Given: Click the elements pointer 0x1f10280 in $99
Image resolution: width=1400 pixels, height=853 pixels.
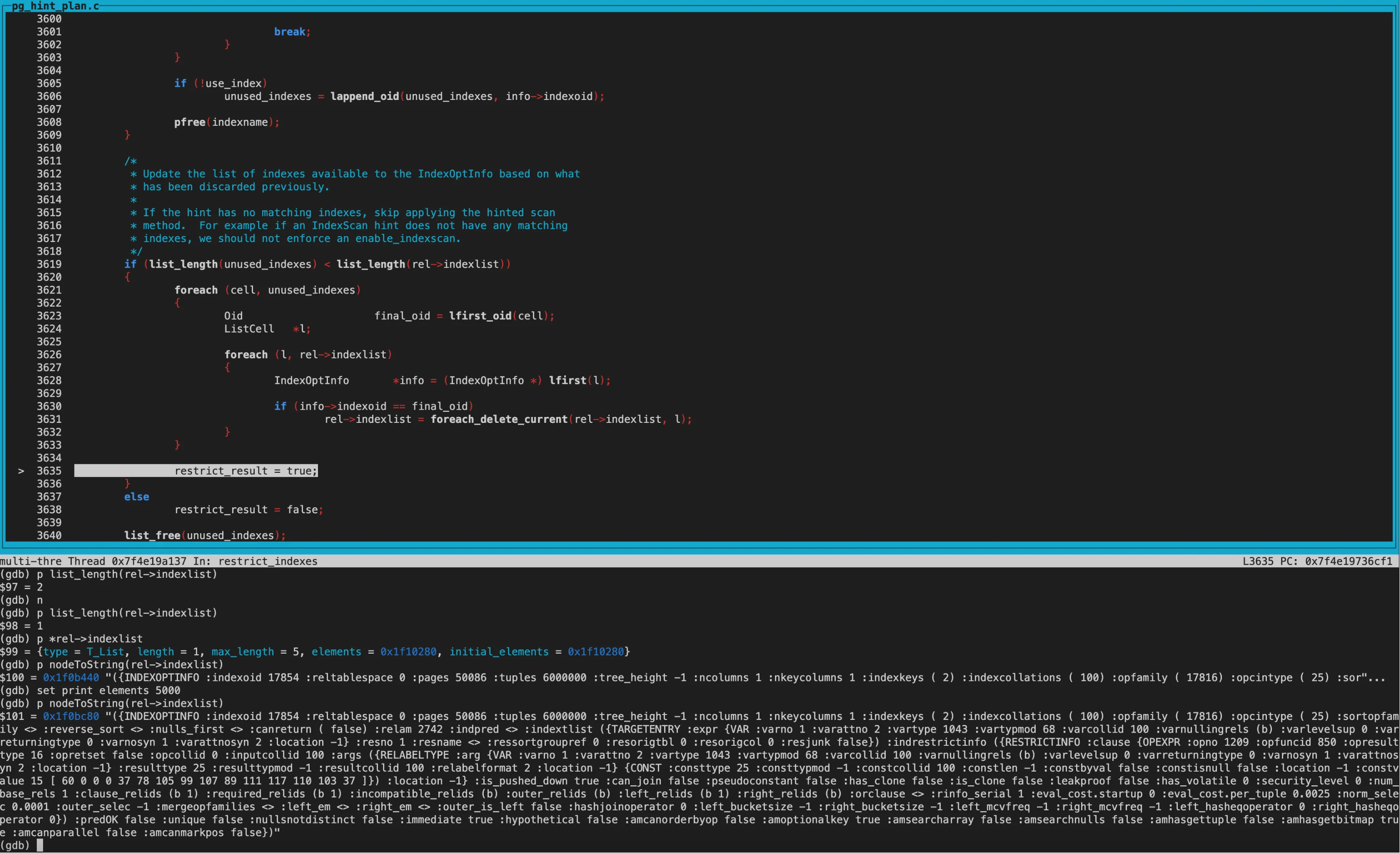Looking at the screenshot, I should pos(408,652).
